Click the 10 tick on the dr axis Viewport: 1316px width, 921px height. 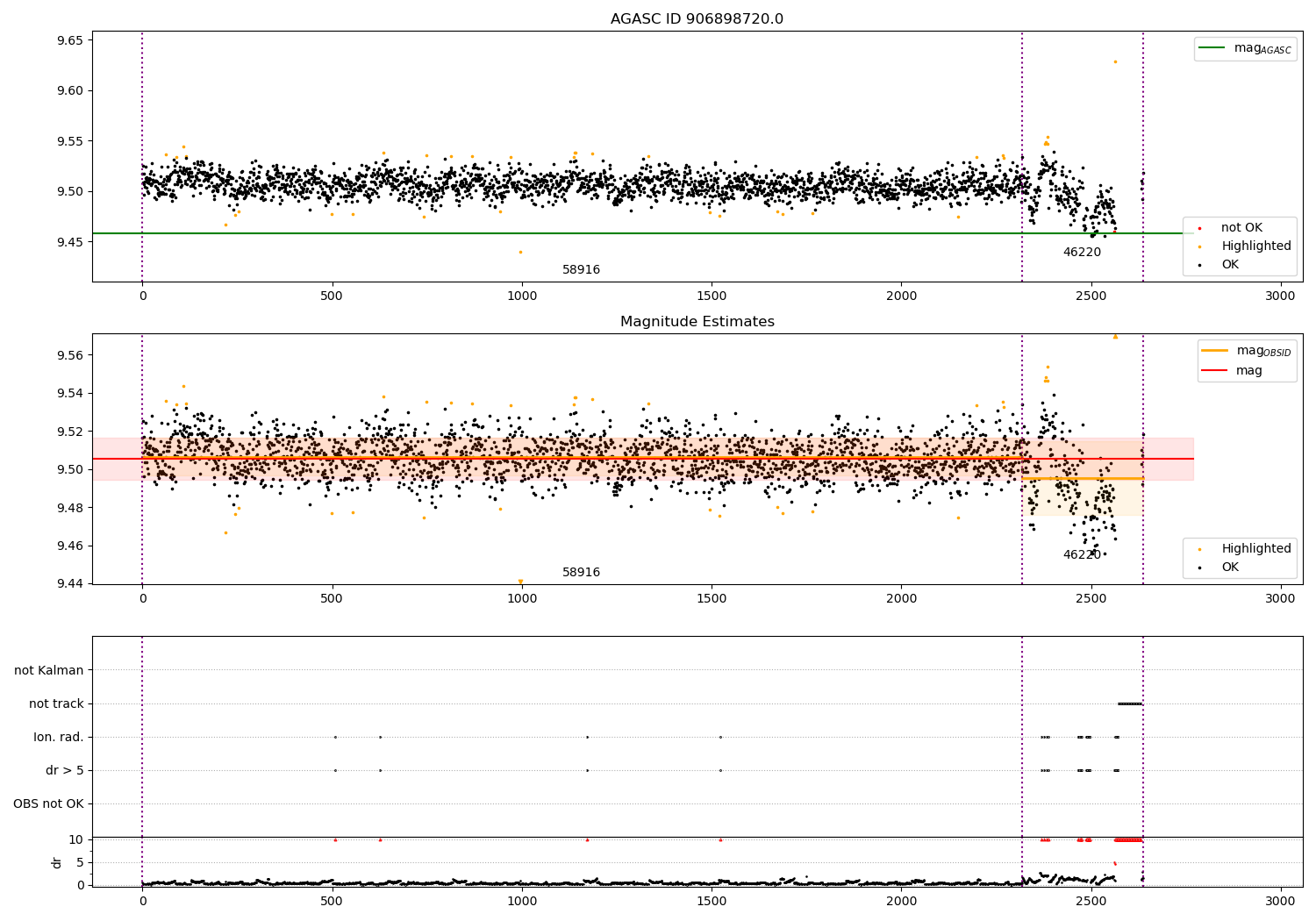pos(76,839)
